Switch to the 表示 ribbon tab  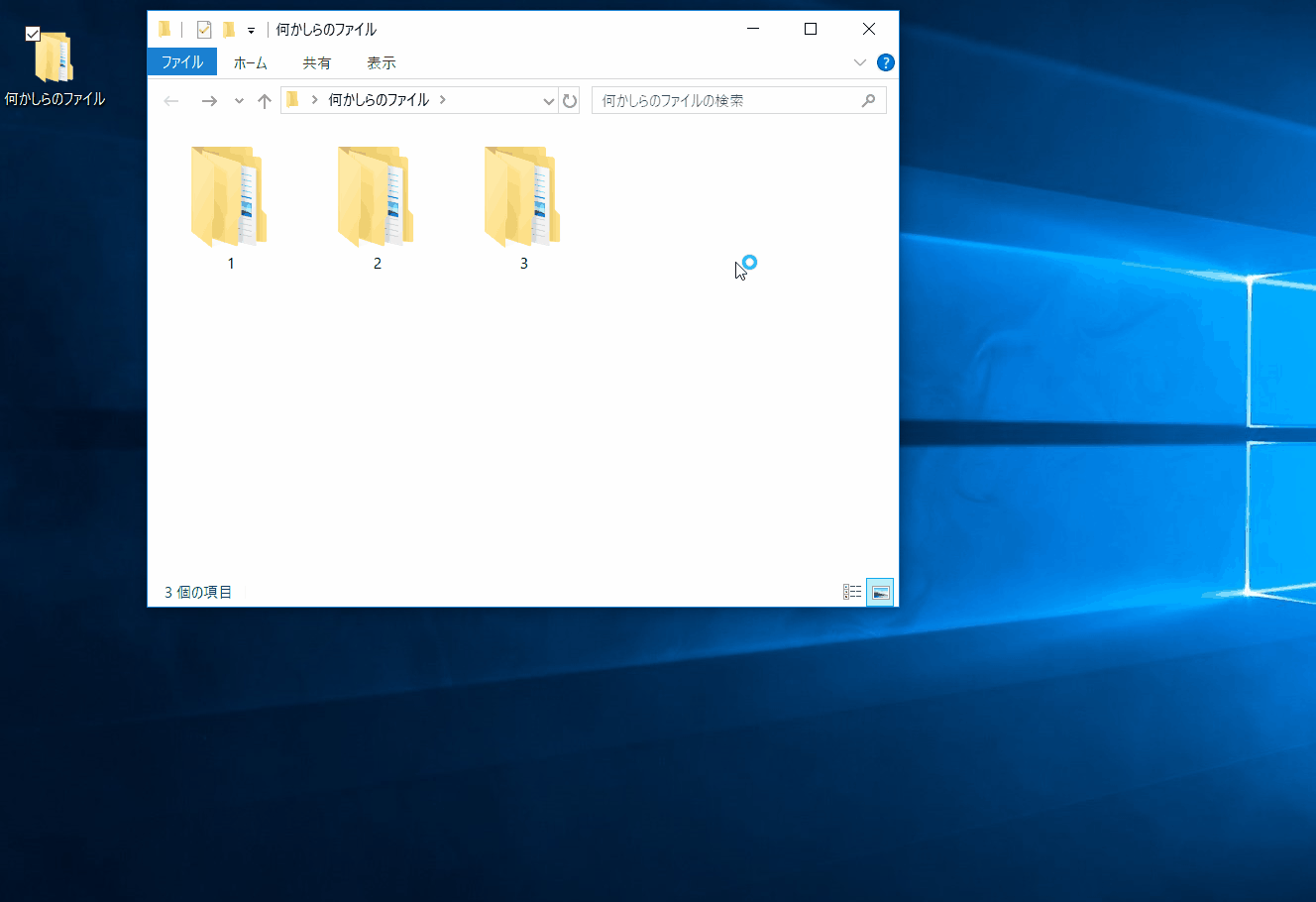tap(382, 62)
